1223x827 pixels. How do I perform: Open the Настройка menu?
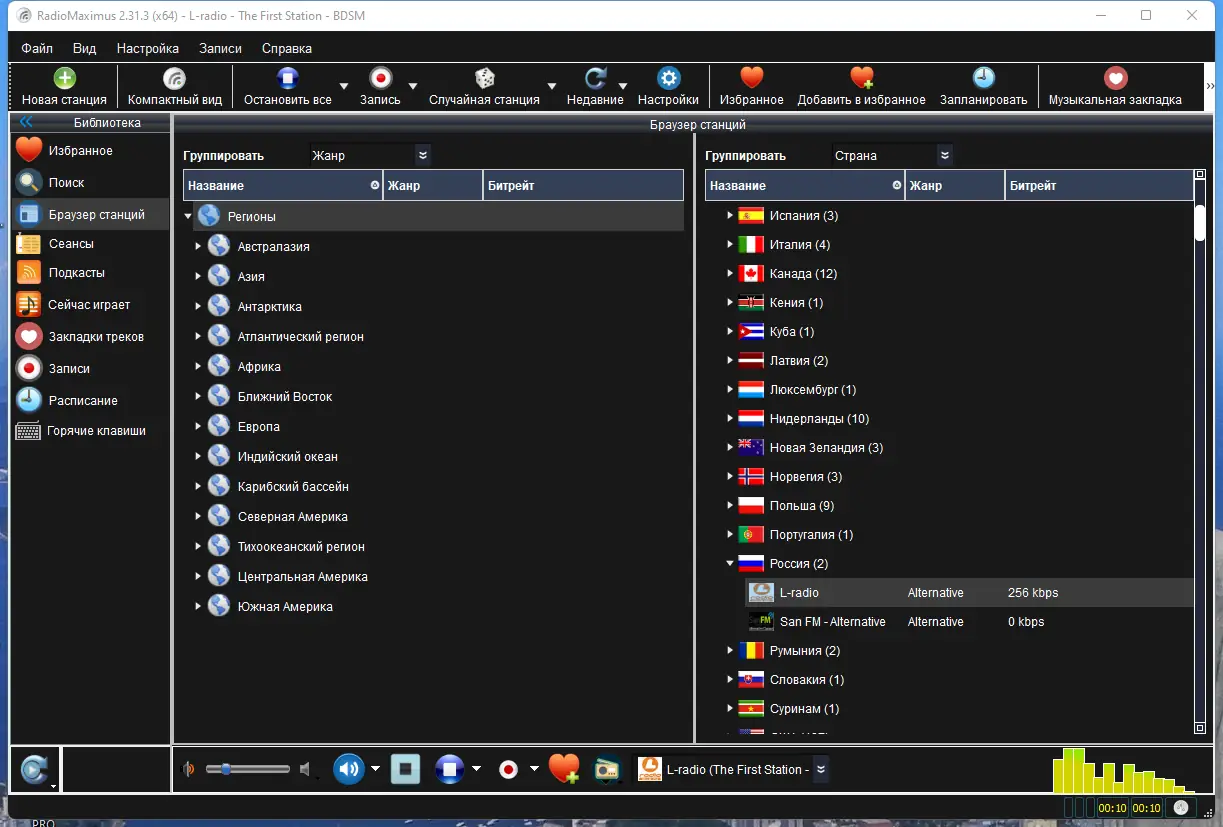pyautogui.click(x=148, y=48)
